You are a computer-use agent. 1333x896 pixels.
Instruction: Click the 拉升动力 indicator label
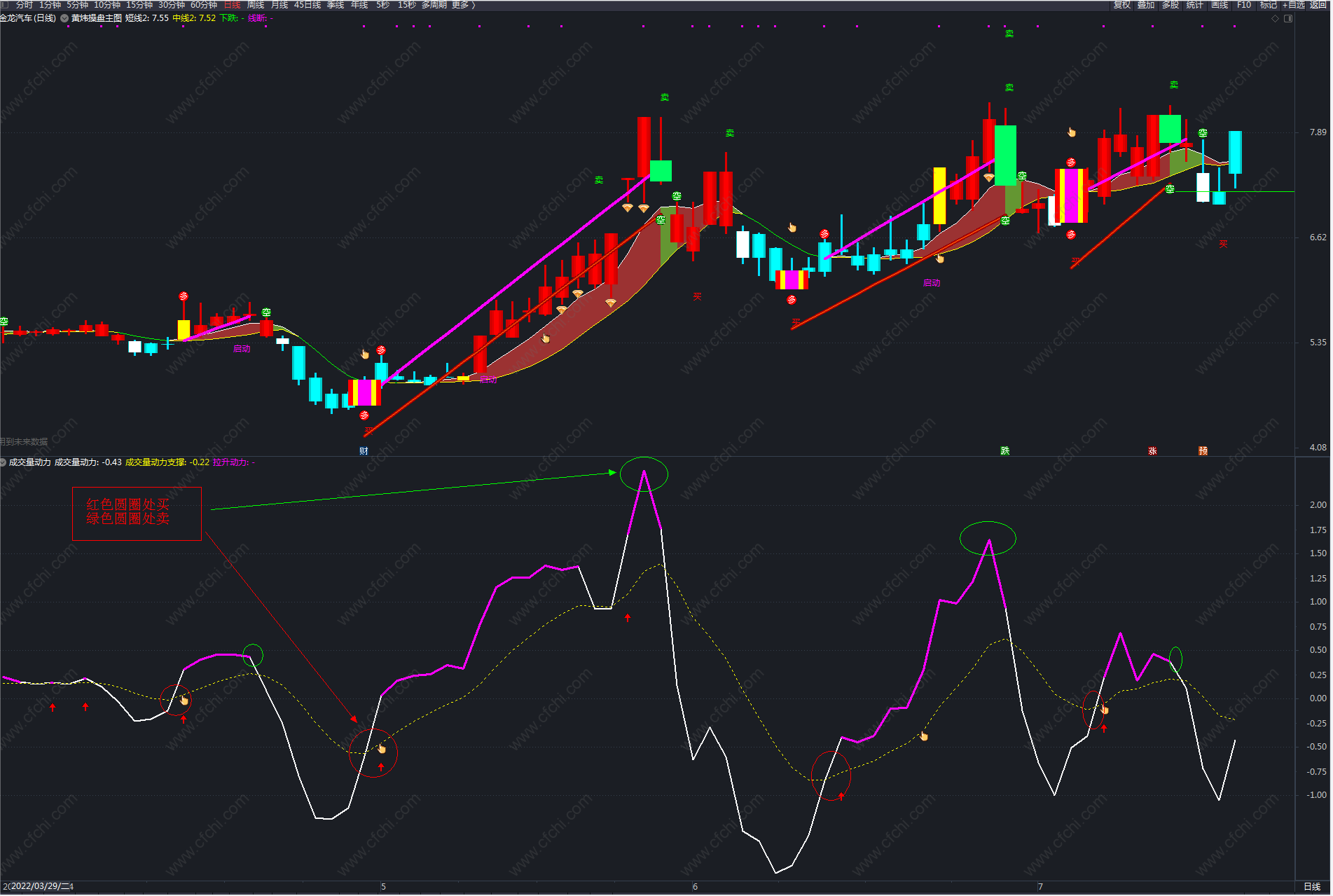234,462
